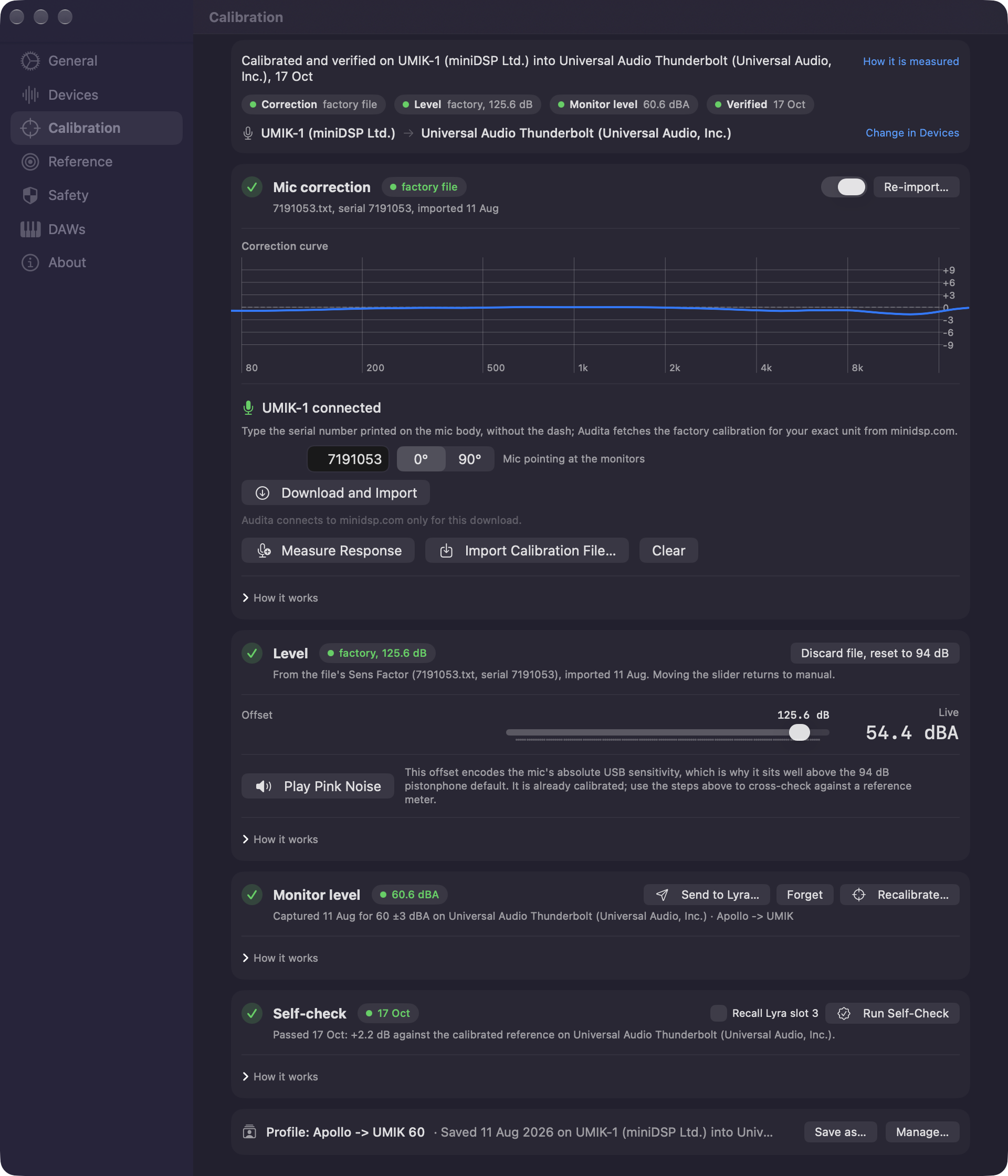Click the green check icon beside Mic correction
The image size is (1008, 1176).
tap(252, 187)
